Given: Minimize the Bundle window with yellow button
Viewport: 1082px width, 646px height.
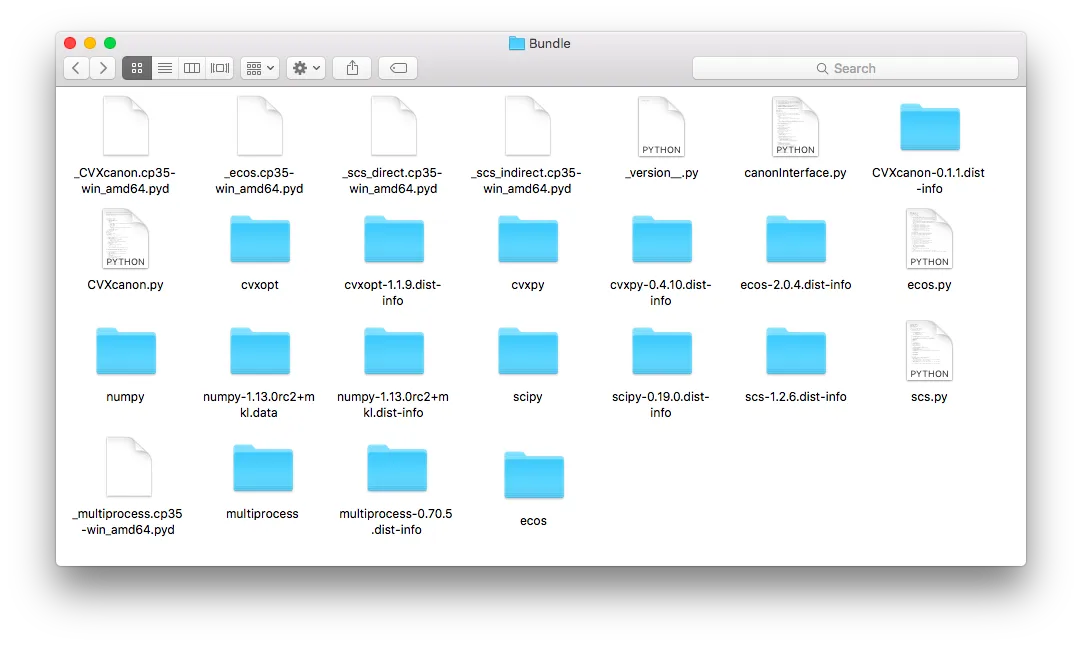Looking at the screenshot, I should tap(90, 43).
